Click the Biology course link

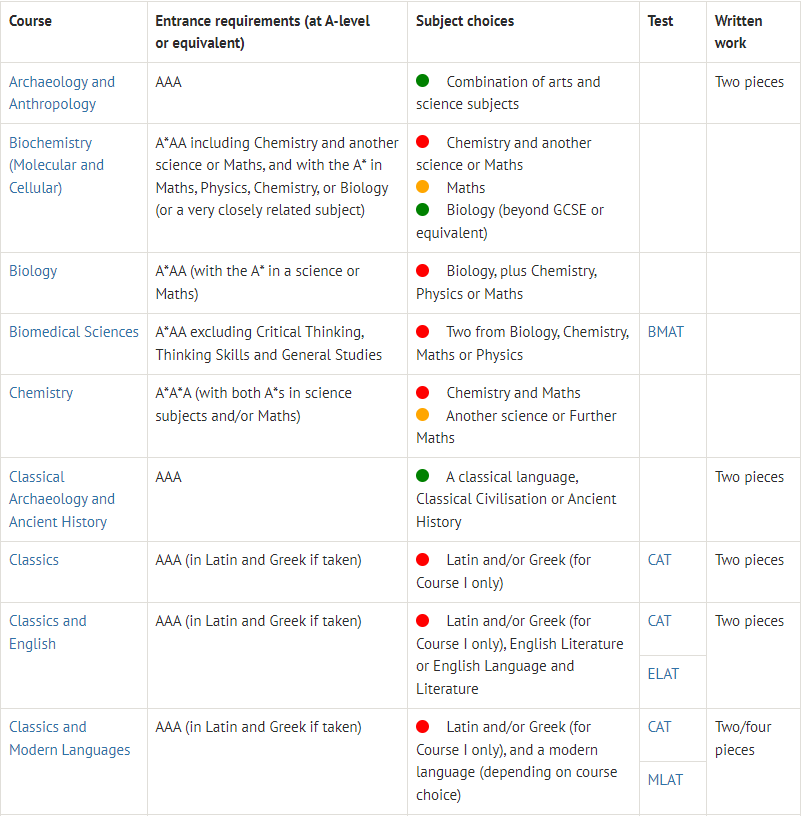click(33, 271)
